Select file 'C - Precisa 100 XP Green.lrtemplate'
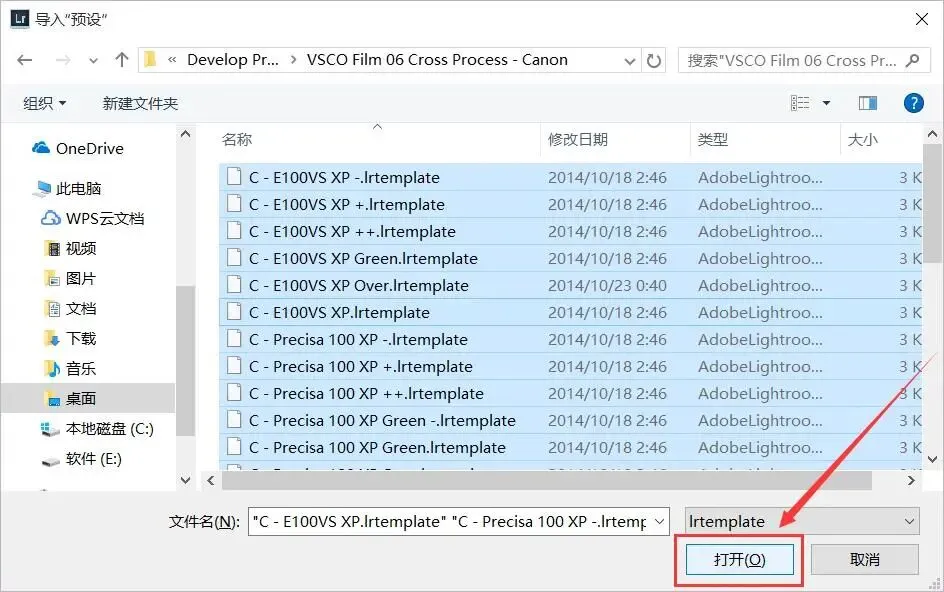 pyautogui.click(x=571, y=447)
